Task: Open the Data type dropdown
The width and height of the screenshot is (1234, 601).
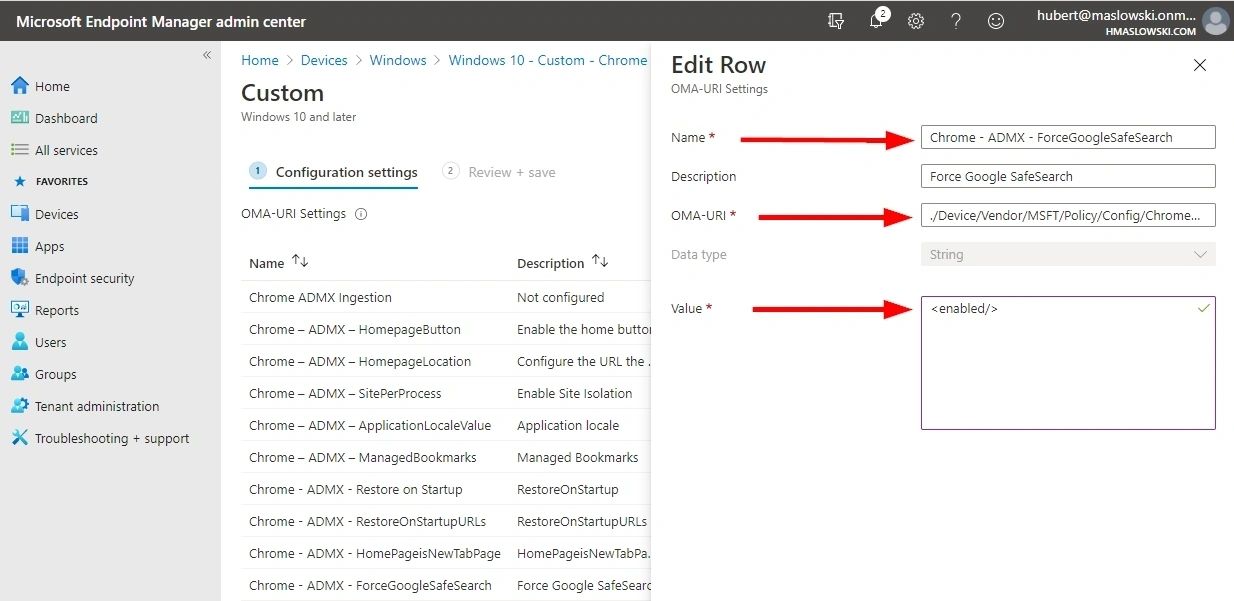Action: coord(1068,254)
